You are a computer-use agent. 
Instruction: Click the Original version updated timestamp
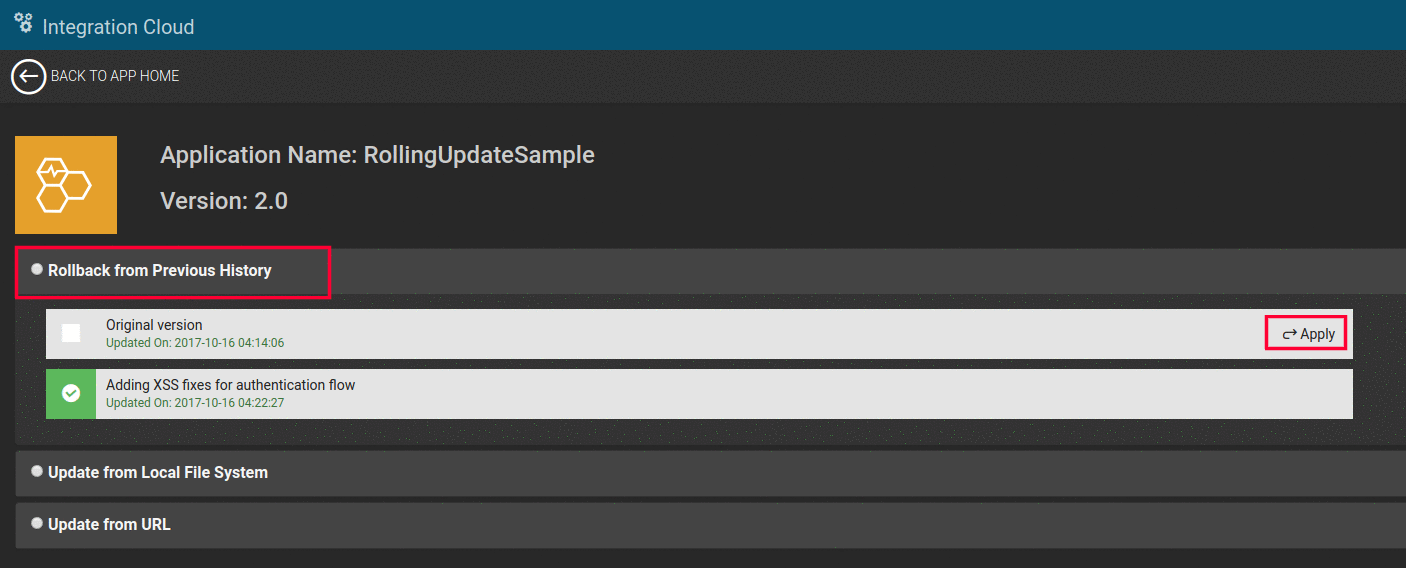195,343
